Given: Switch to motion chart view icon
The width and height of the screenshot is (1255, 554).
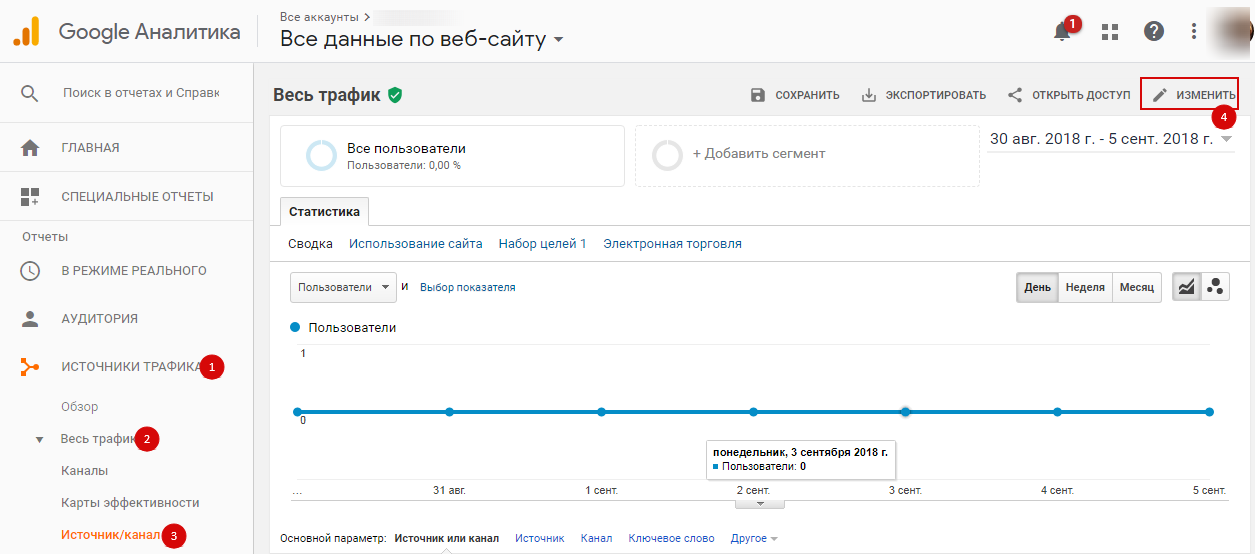Looking at the screenshot, I should (x=1215, y=287).
